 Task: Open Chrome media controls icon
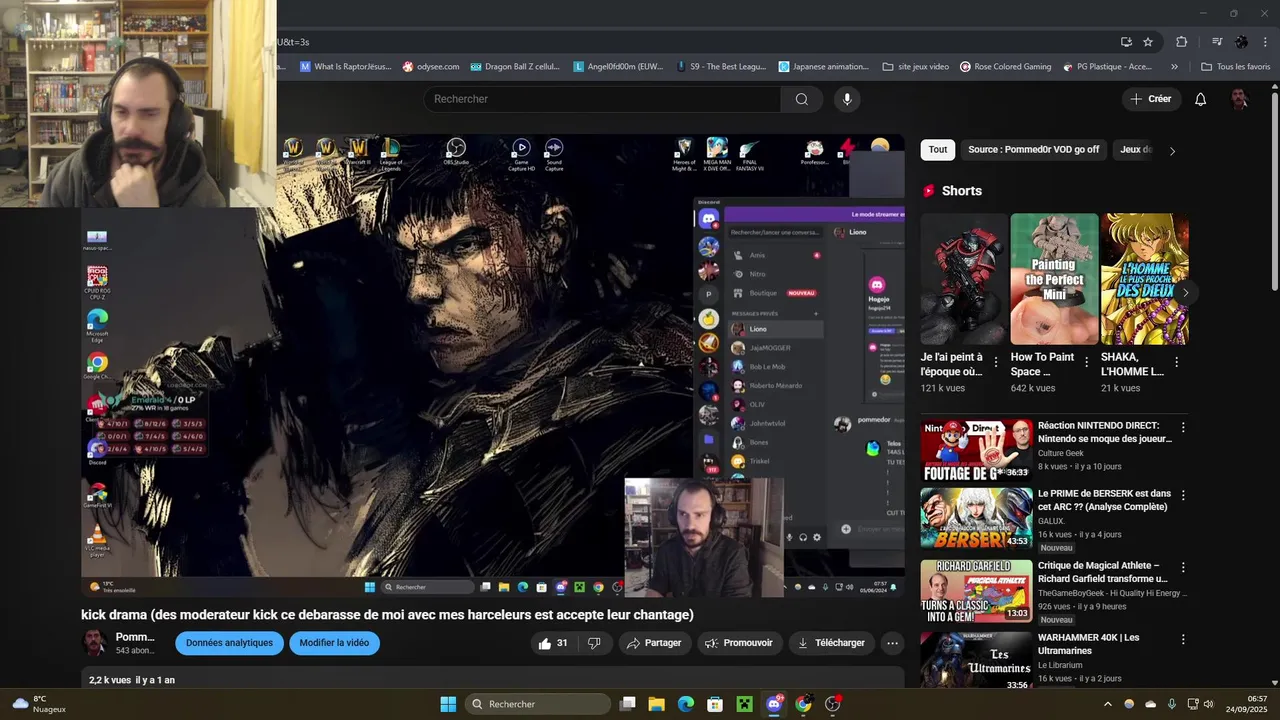[1217, 42]
